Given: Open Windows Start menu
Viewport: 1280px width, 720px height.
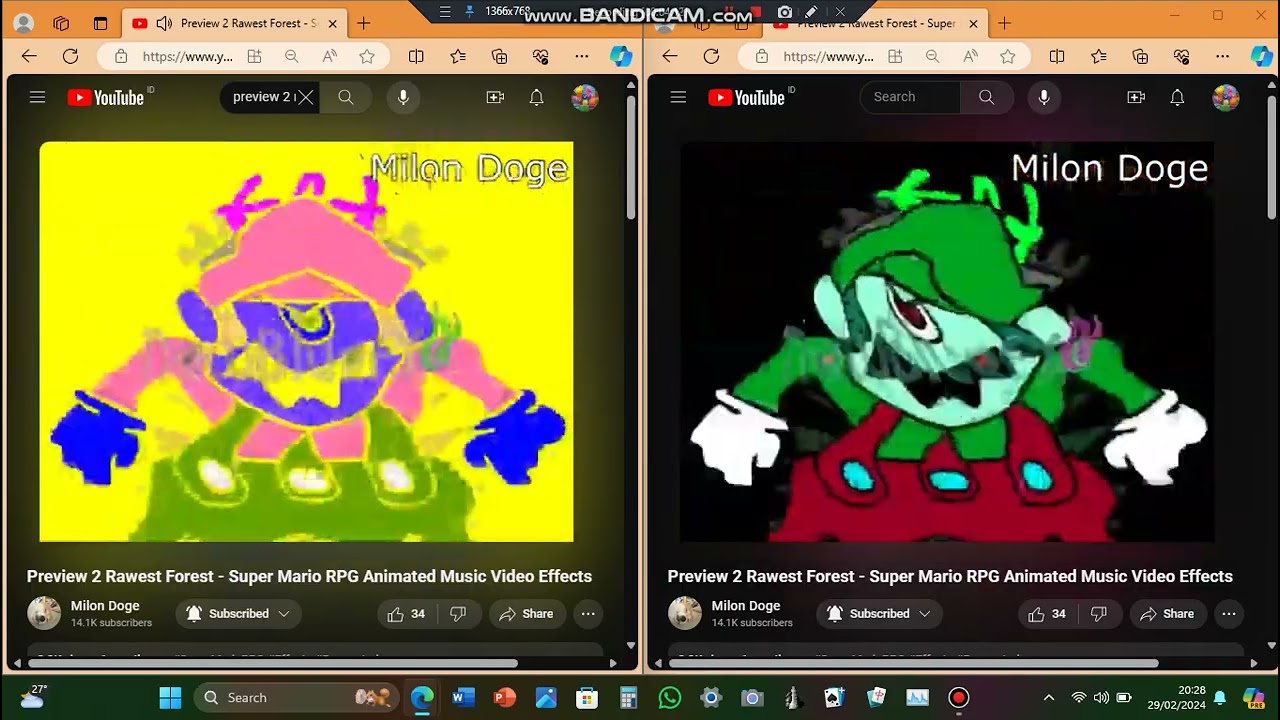Looking at the screenshot, I should click(x=170, y=698).
